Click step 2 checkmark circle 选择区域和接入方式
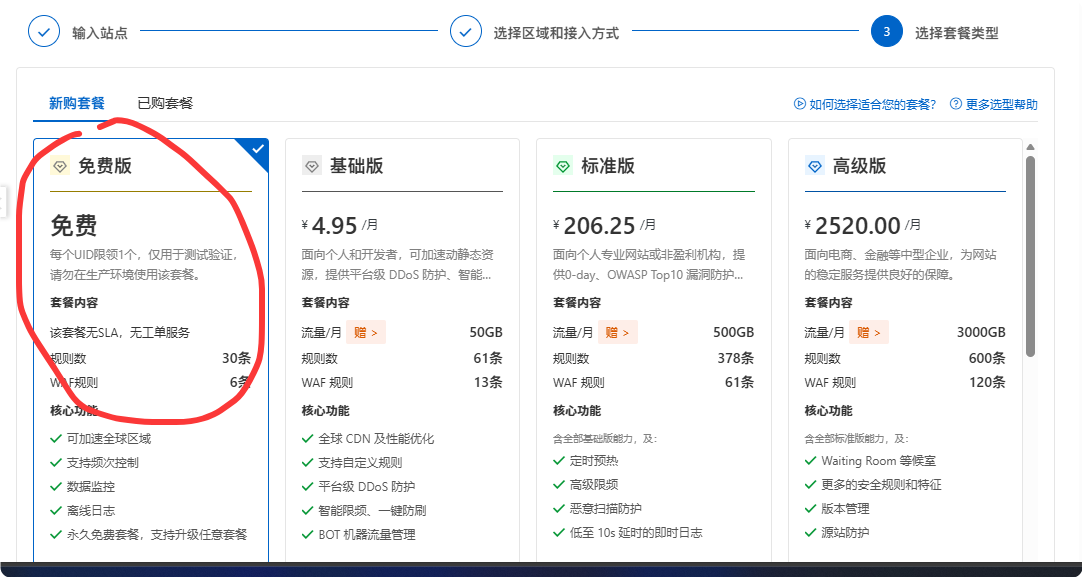The height and width of the screenshot is (577, 1082). (x=465, y=32)
